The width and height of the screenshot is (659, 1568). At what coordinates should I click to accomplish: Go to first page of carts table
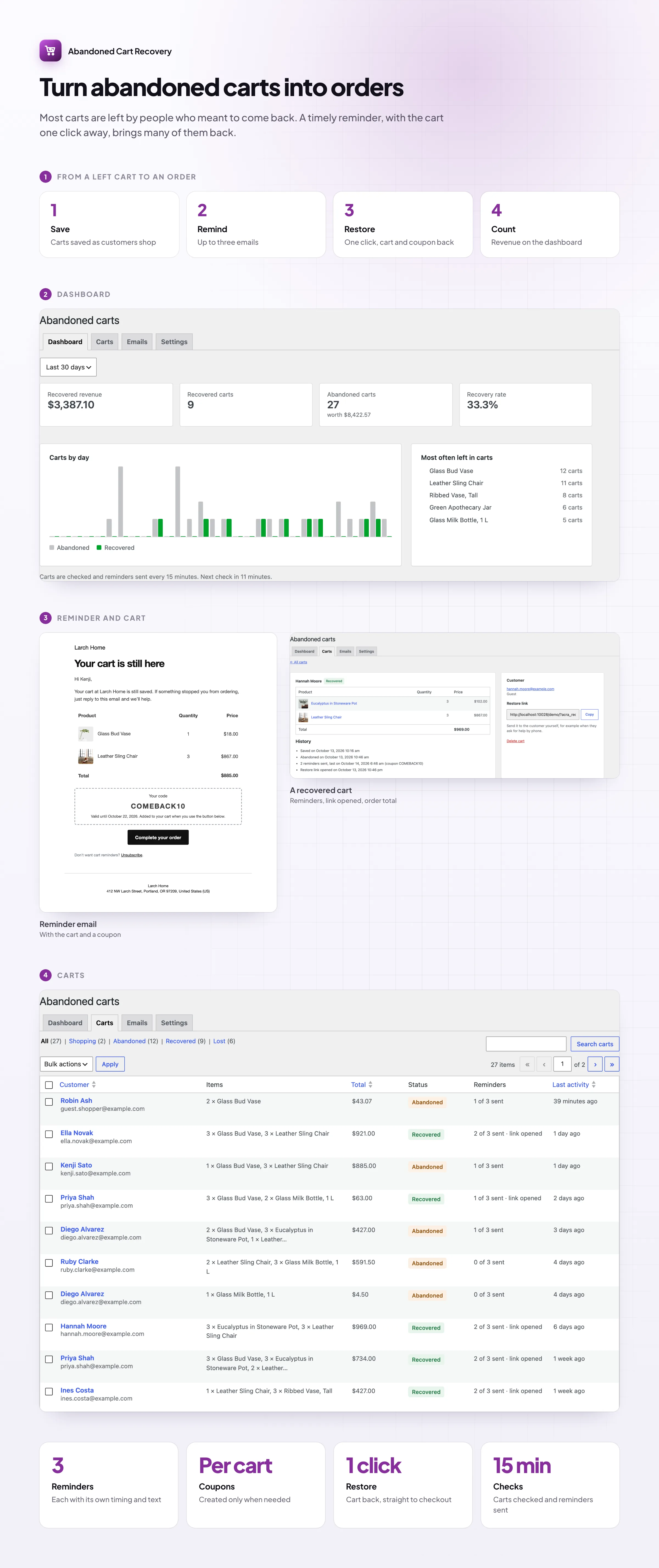coord(527,1064)
